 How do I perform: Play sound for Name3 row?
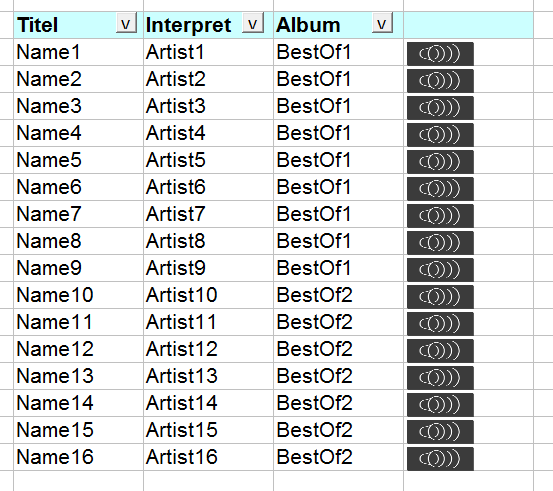(x=440, y=108)
